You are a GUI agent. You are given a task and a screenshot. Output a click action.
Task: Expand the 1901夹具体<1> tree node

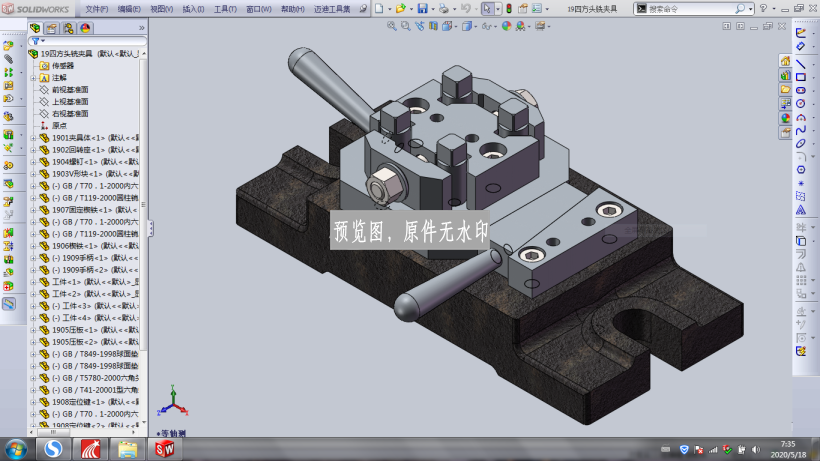click(33, 138)
